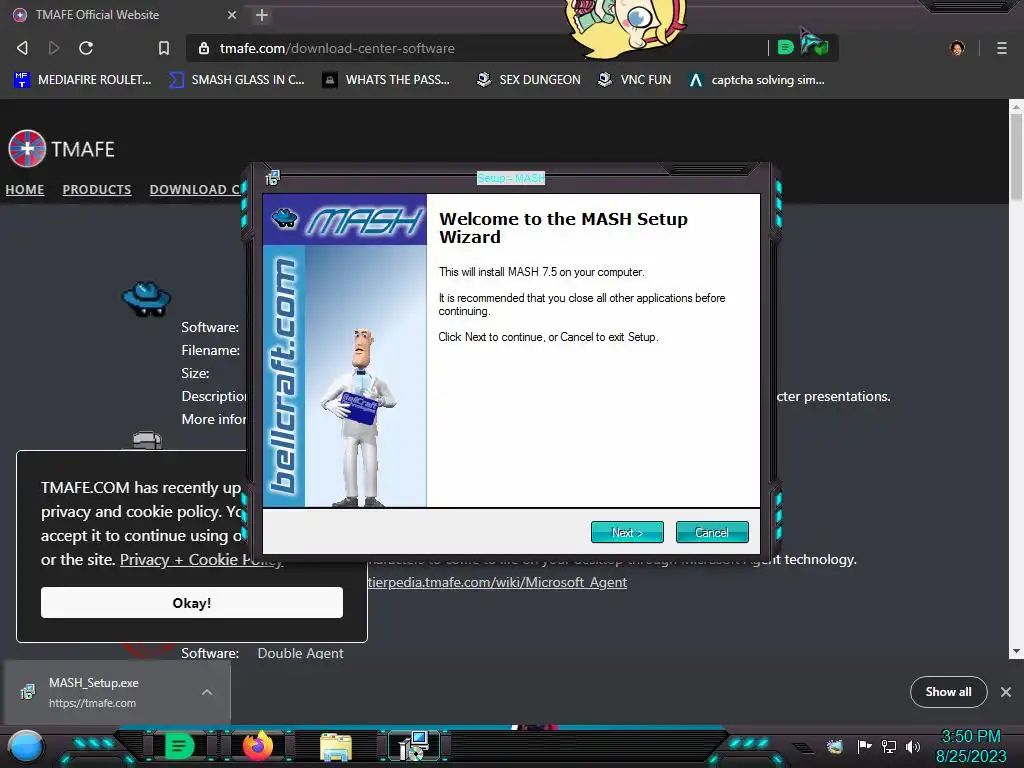Open SMASH GLASS IN C... bookmark
The height and width of the screenshot is (768, 1024).
pos(236,80)
